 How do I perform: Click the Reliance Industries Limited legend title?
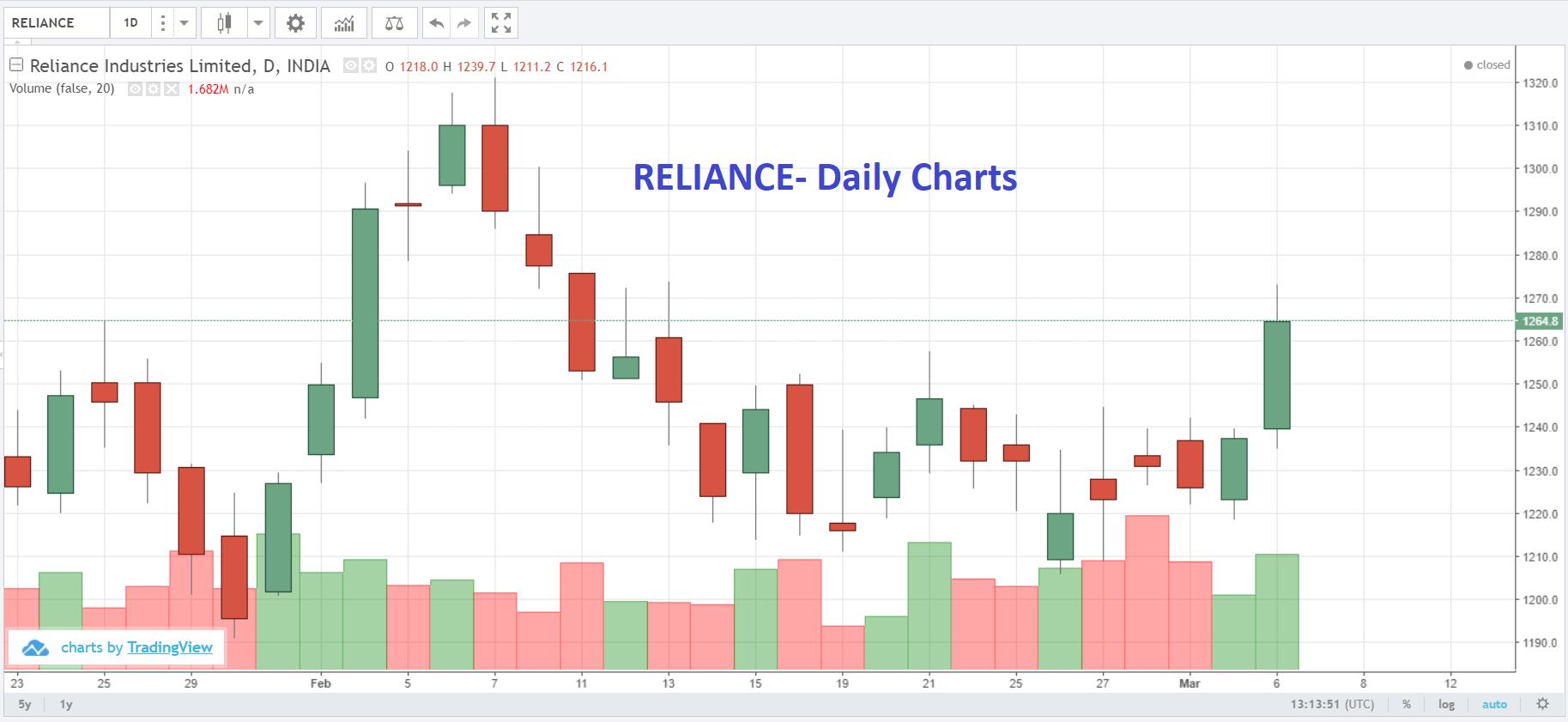tap(180, 66)
